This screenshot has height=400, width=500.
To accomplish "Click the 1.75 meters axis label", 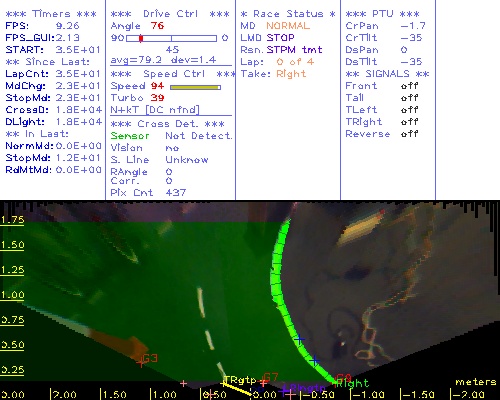I will [12, 220].
